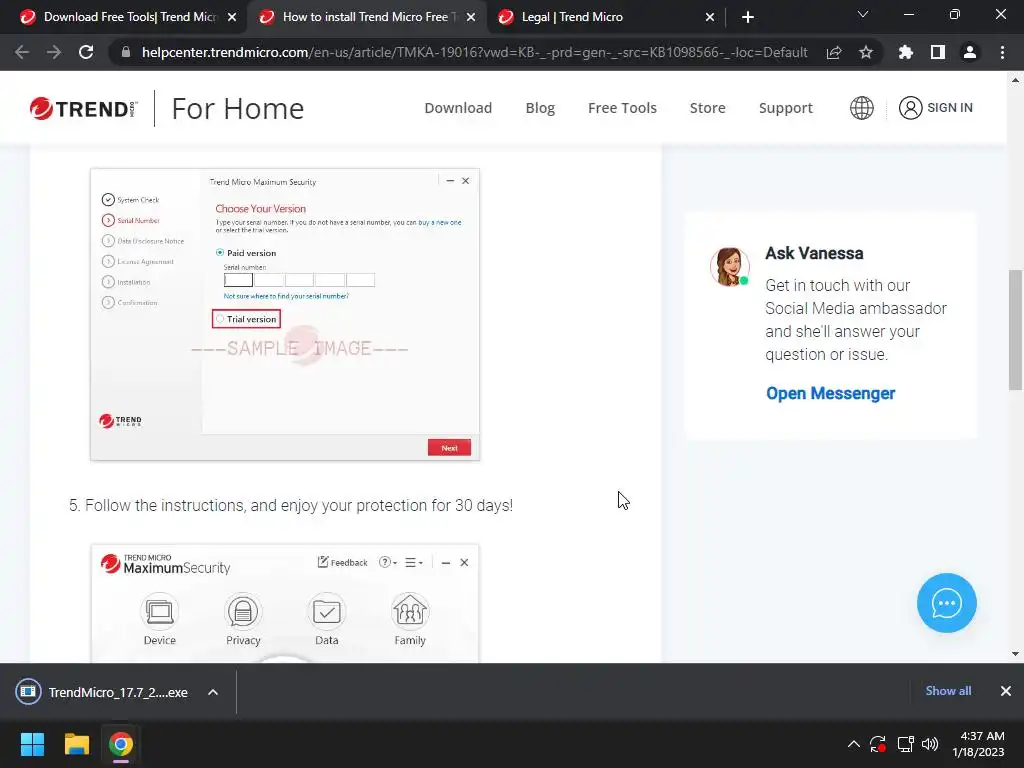Open Windows Start menu
The height and width of the screenshot is (768, 1024).
(x=32, y=744)
